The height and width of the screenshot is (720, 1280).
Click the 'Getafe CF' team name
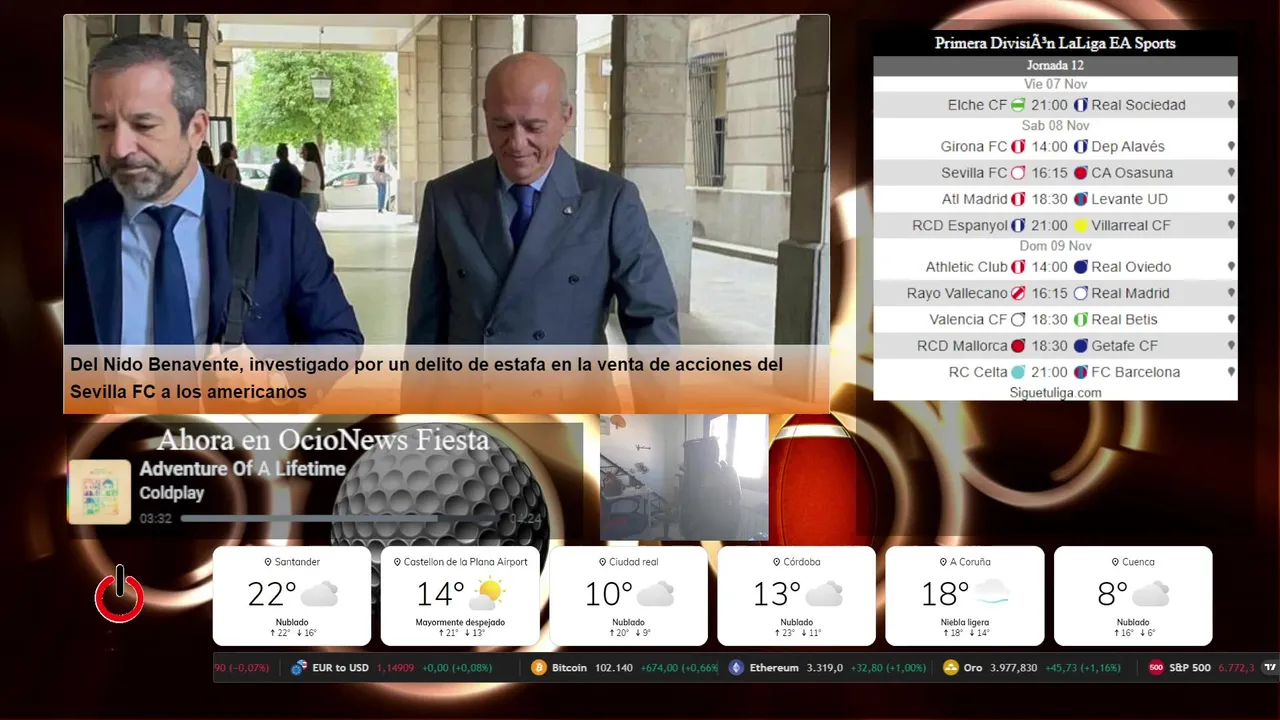coord(1125,346)
